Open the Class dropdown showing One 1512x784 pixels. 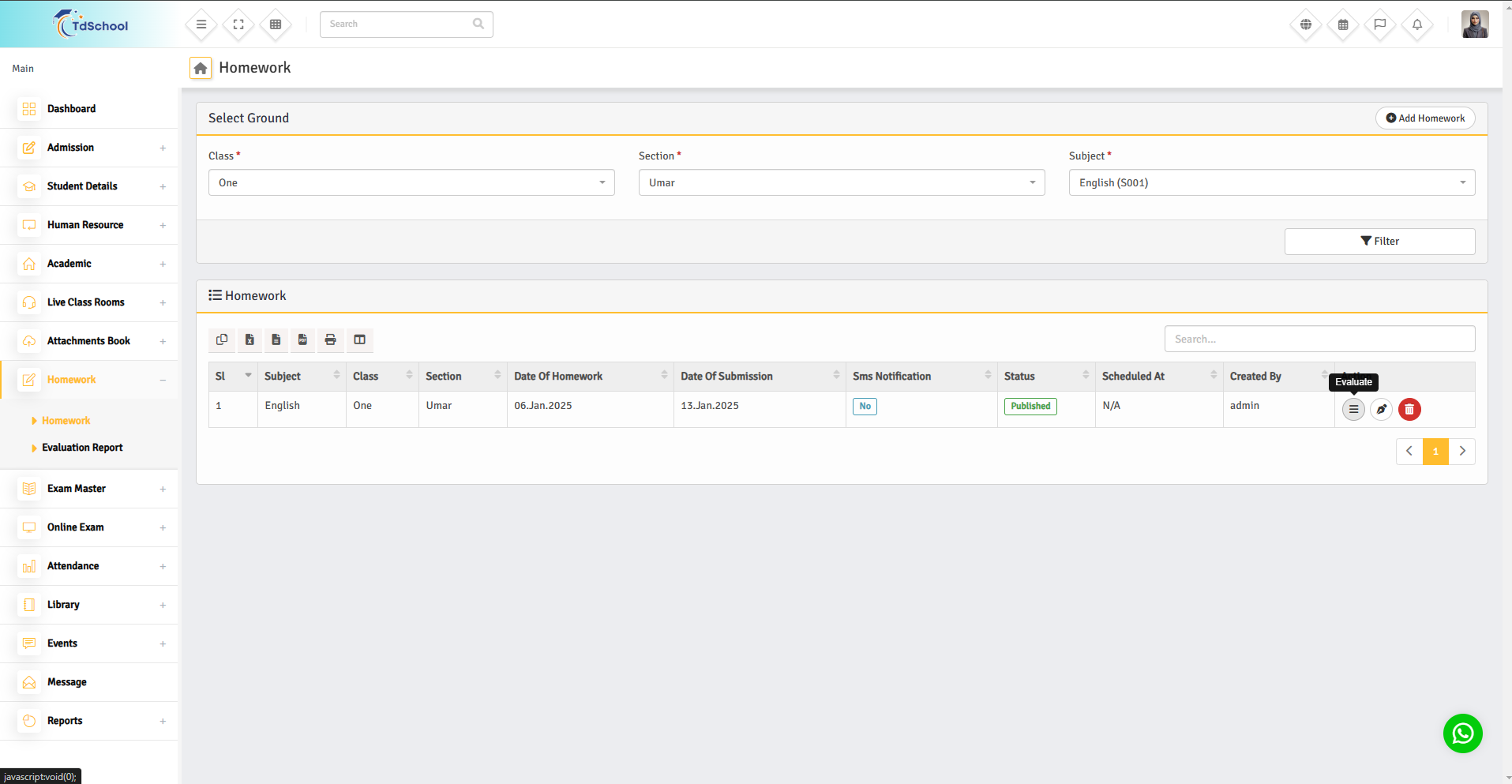click(411, 182)
